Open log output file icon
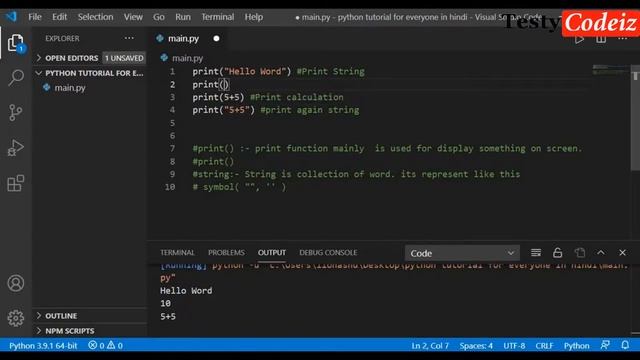This screenshot has height=360, width=640. coord(580,253)
